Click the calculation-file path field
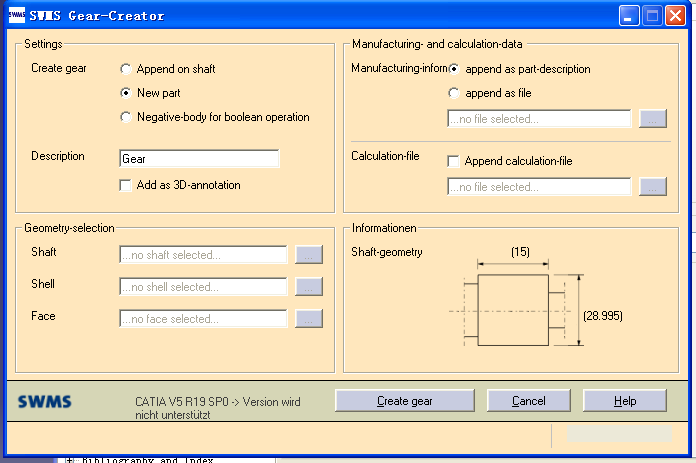 [539, 186]
